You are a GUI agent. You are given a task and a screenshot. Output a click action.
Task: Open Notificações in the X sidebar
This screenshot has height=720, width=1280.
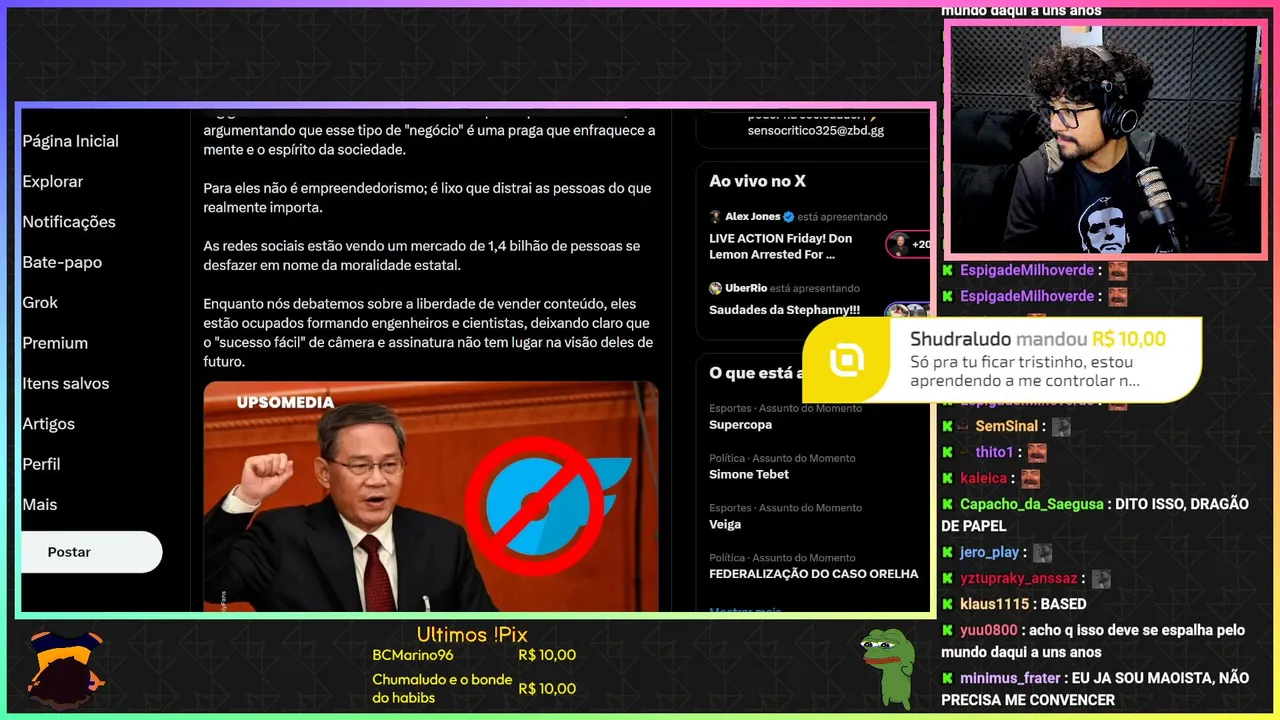[69, 222]
